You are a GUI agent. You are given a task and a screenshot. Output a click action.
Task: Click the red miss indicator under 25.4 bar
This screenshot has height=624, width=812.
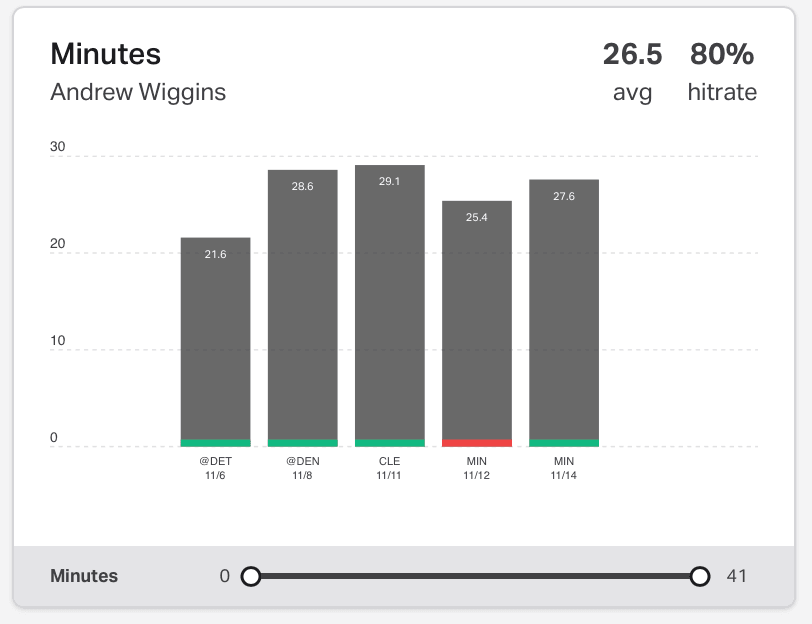[x=477, y=443]
